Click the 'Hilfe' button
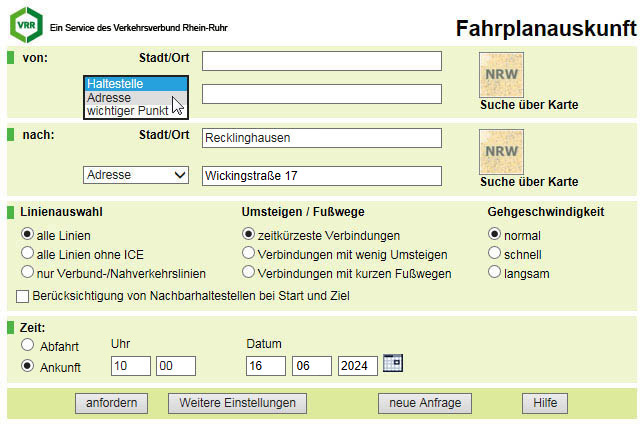Viewport: 644px width, 426px height. click(545, 403)
